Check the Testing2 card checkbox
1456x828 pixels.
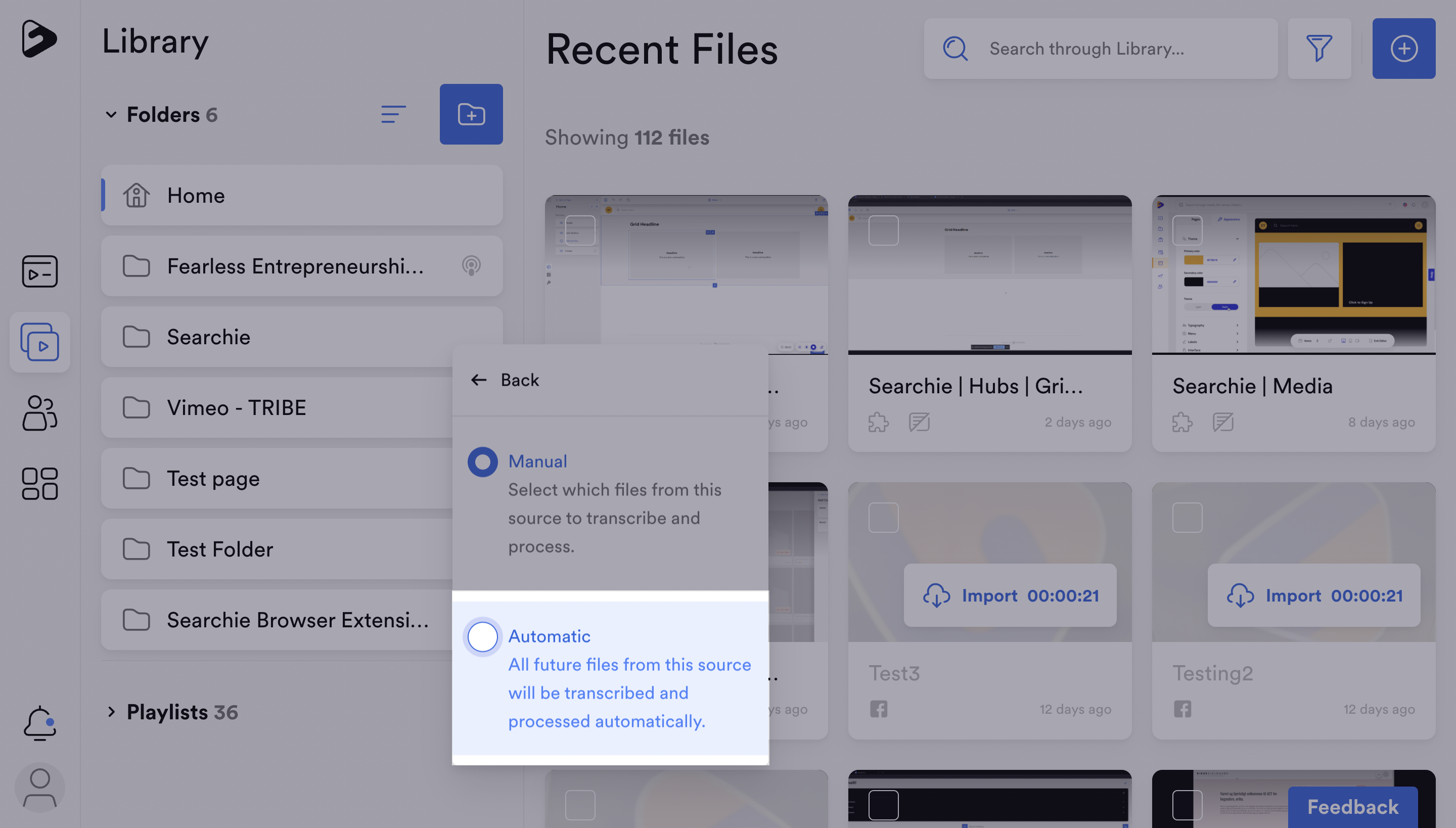1187,518
